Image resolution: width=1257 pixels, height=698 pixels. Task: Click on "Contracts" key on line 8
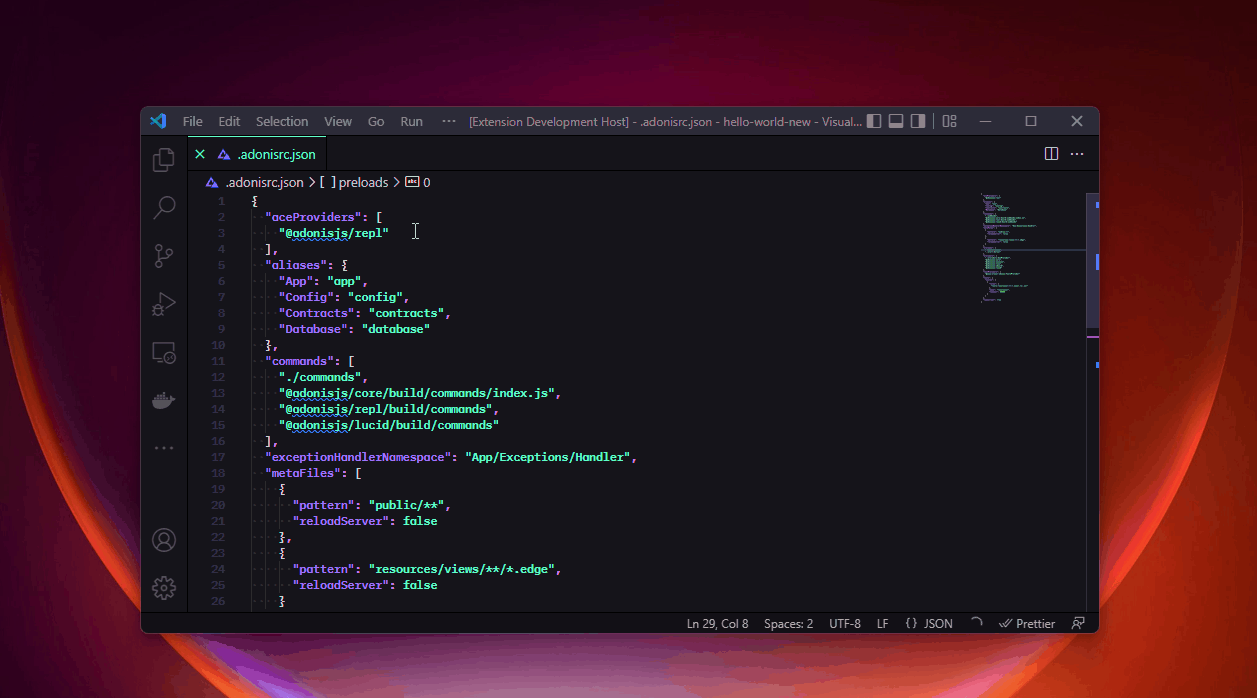click(x=317, y=313)
